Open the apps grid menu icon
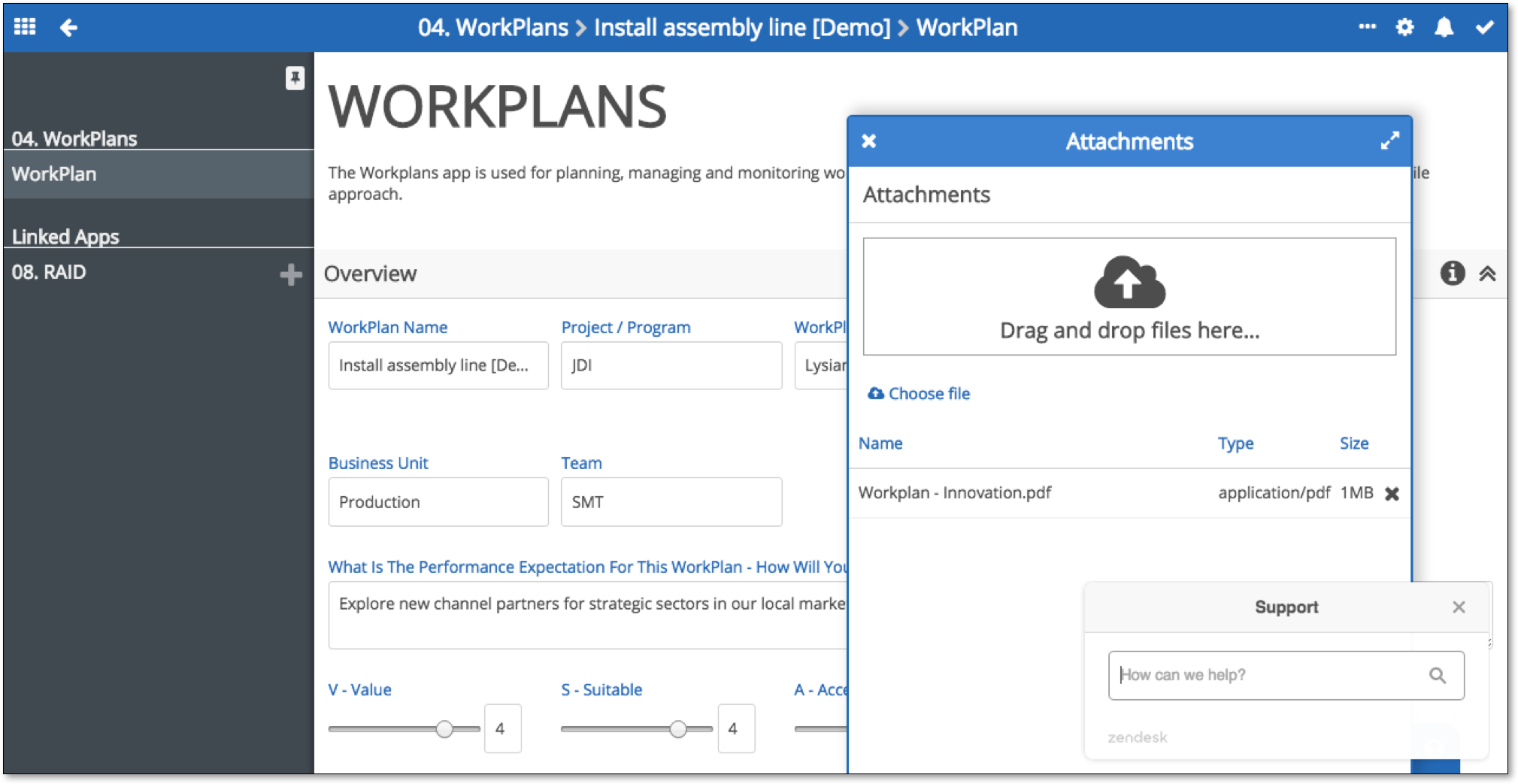The width and height of the screenshot is (1518, 784). point(25,27)
